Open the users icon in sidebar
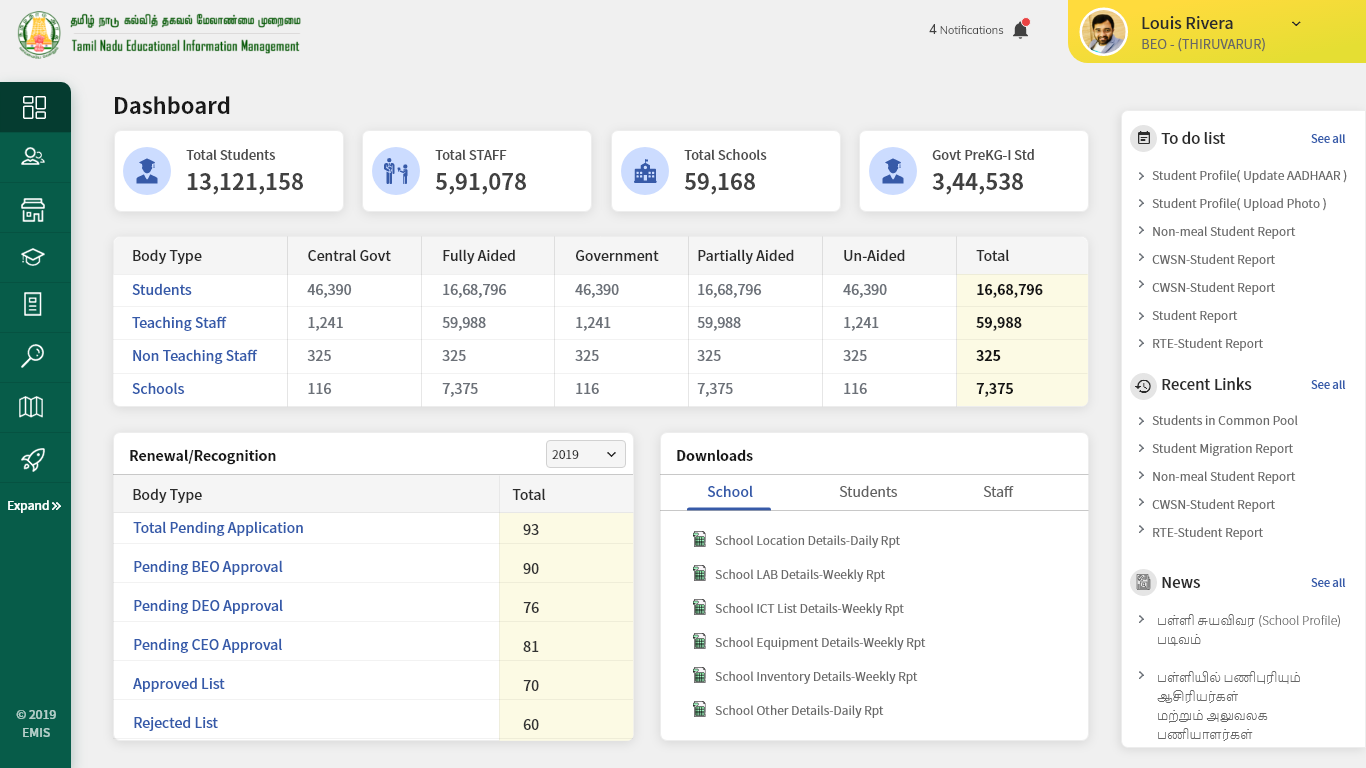Image resolution: width=1366 pixels, height=768 pixels. click(33, 157)
